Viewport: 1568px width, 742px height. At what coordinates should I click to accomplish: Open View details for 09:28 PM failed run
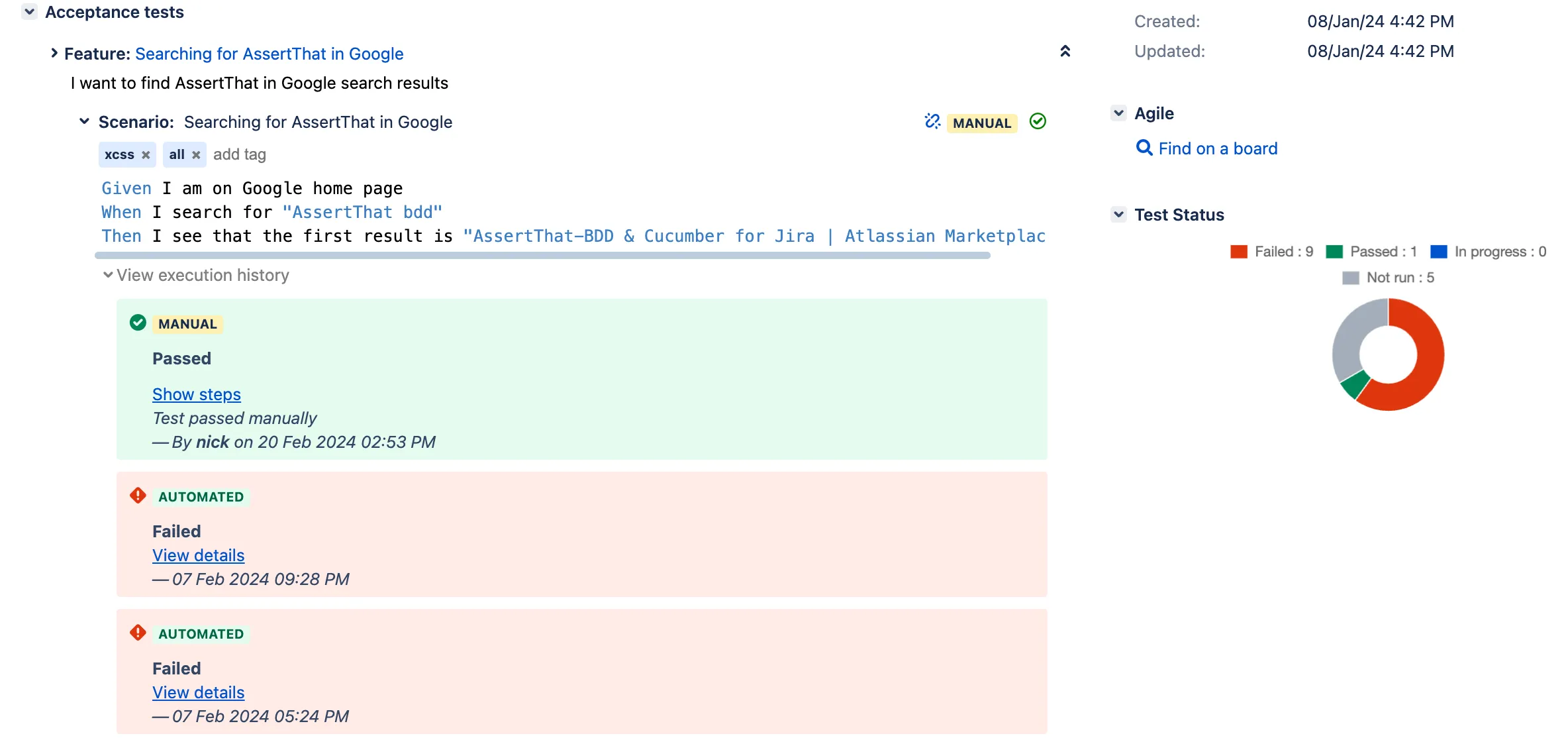(x=198, y=555)
